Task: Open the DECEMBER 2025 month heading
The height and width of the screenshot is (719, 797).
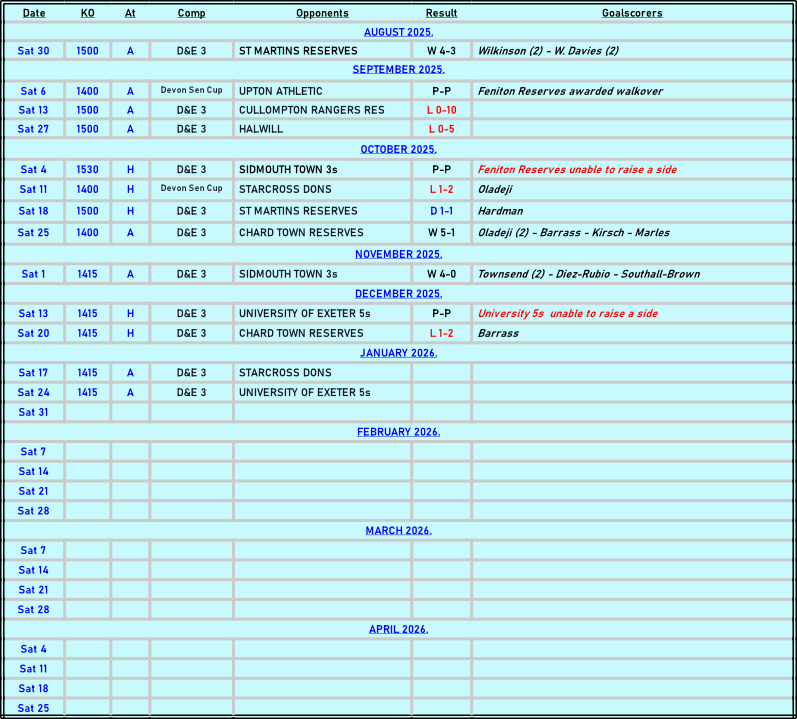Action: pos(398,294)
